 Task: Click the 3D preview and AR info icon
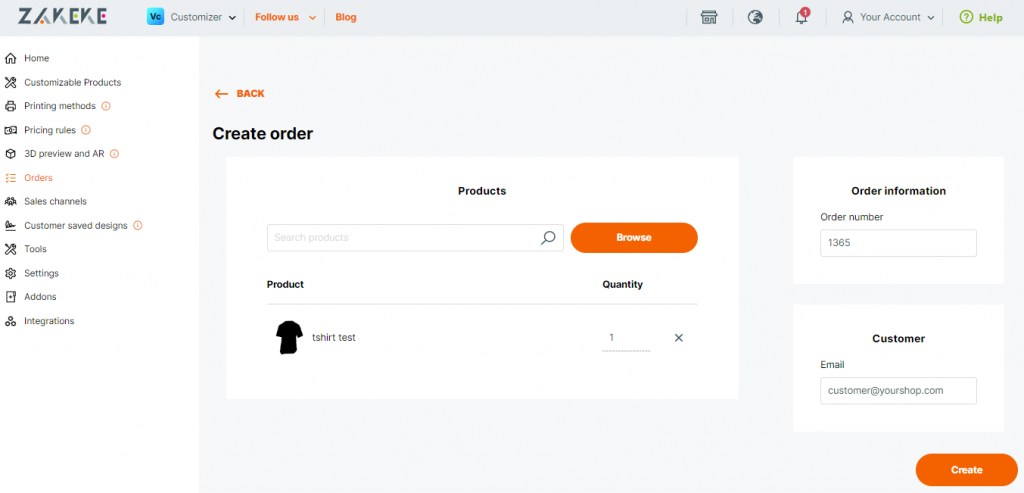tap(114, 154)
